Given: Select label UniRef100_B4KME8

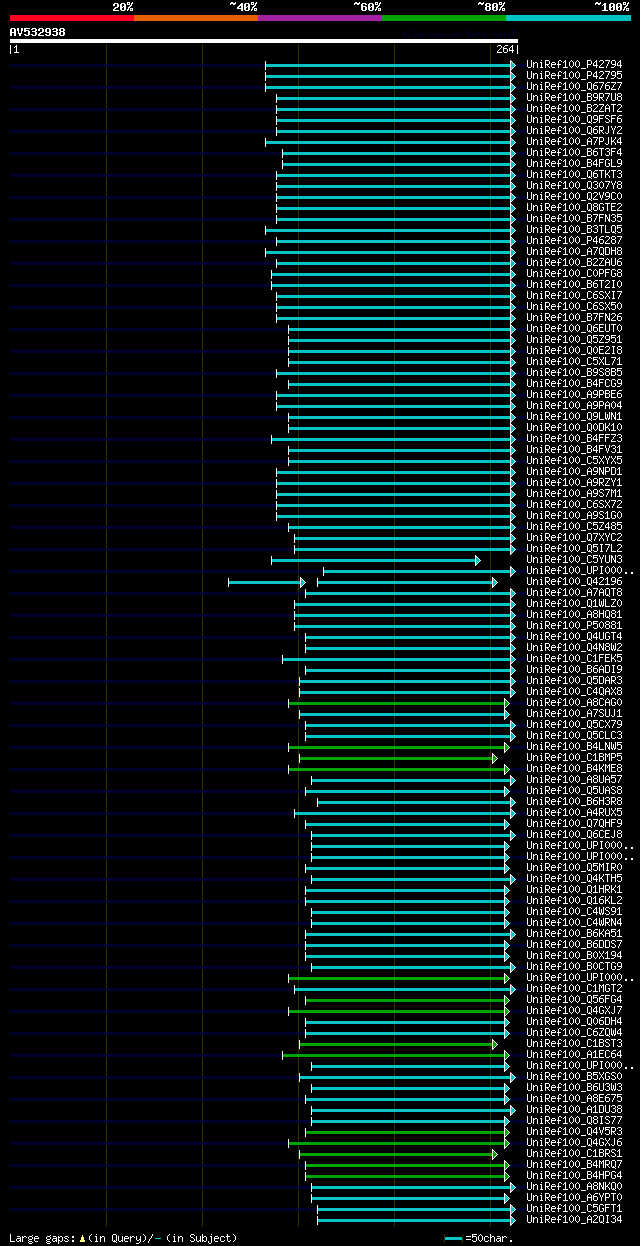Looking at the screenshot, I should (x=574, y=769).
